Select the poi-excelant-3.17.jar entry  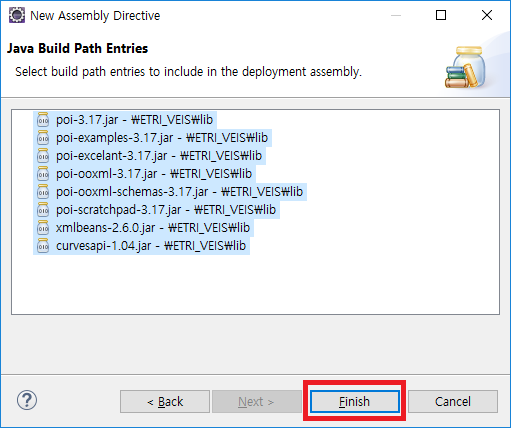pos(150,156)
